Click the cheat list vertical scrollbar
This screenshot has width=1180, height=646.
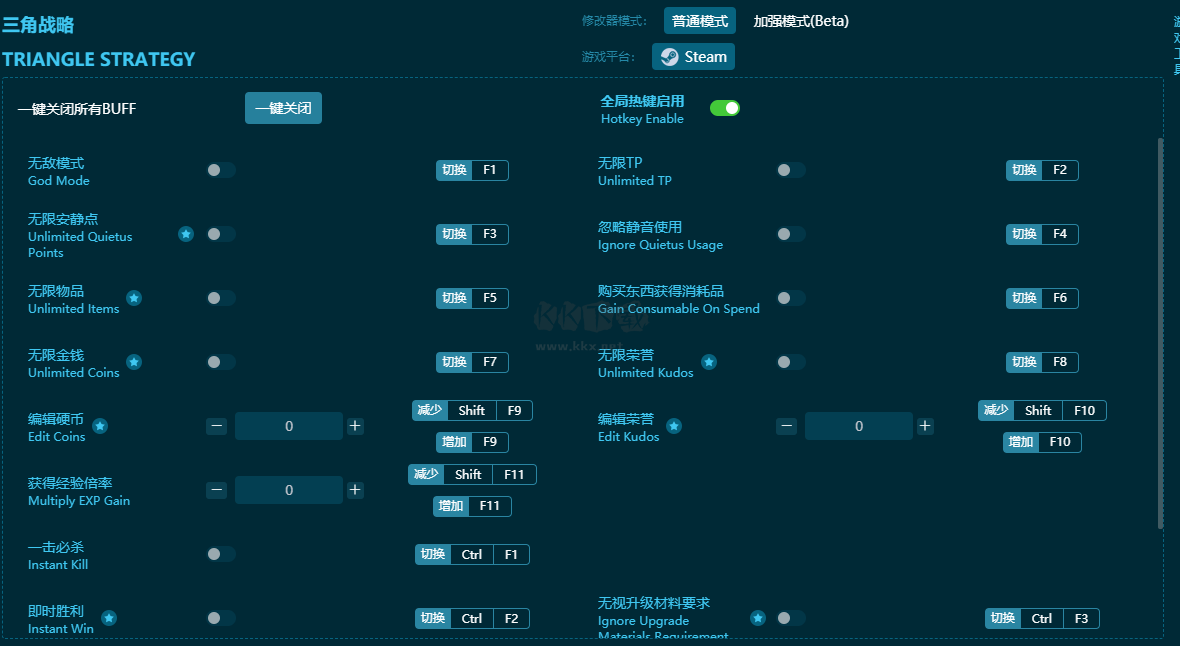(1160, 333)
